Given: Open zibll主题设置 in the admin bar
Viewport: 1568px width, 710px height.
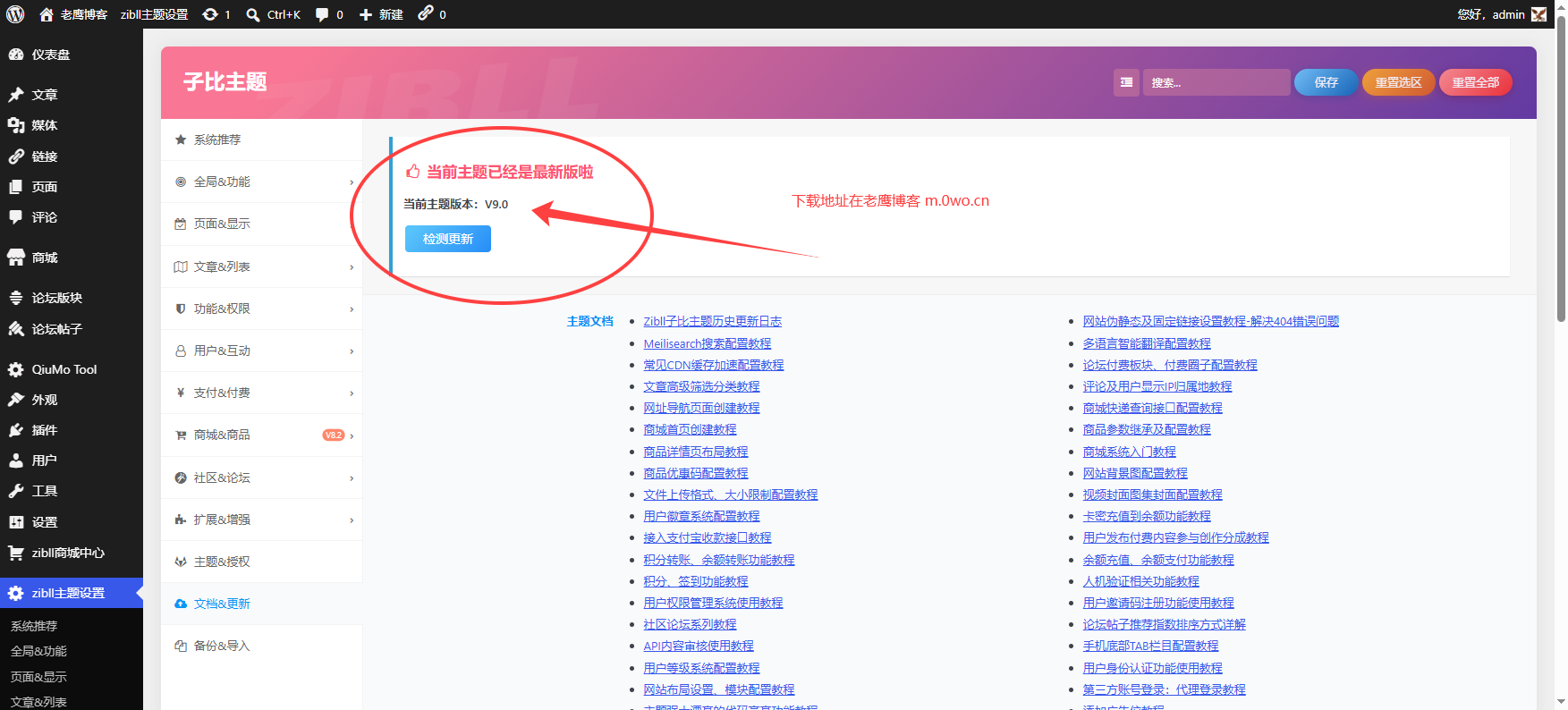Looking at the screenshot, I should [154, 14].
